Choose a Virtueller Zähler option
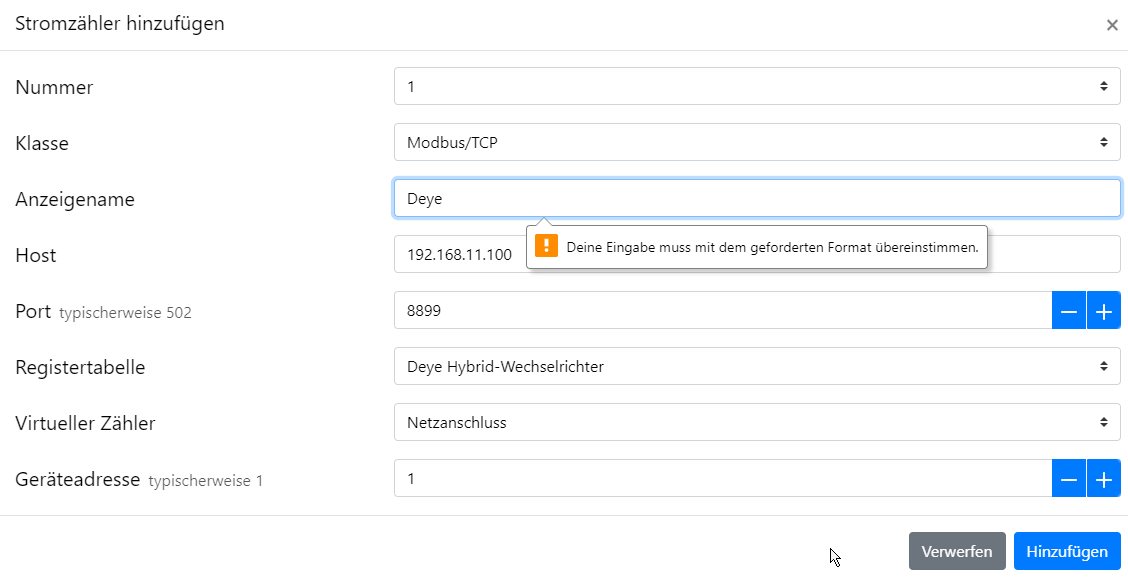The image size is (1128, 580). click(x=757, y=422)
